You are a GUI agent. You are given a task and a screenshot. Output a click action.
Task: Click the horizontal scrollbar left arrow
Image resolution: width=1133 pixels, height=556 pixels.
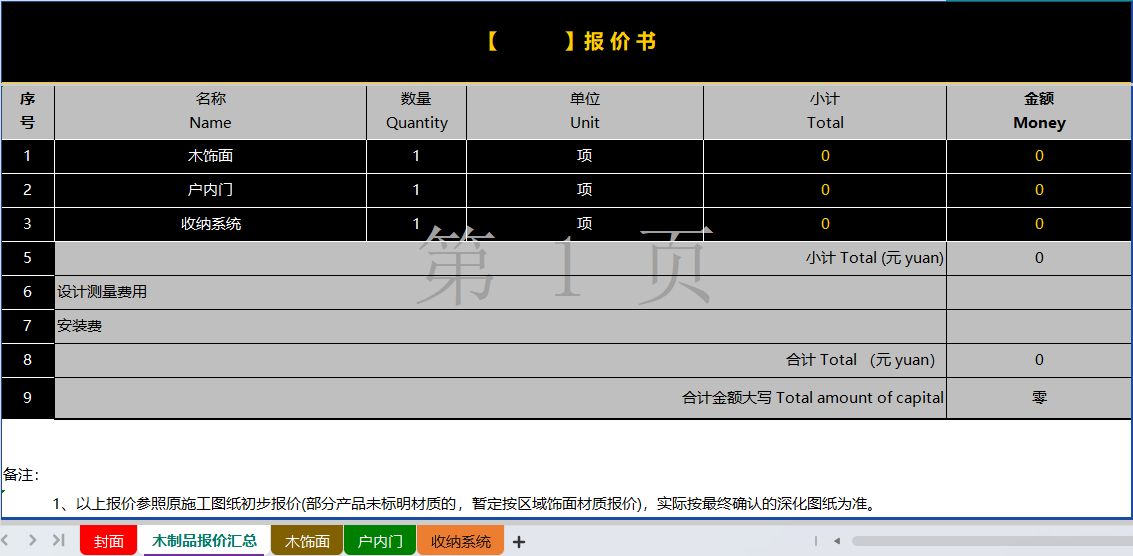click(837, 541)
